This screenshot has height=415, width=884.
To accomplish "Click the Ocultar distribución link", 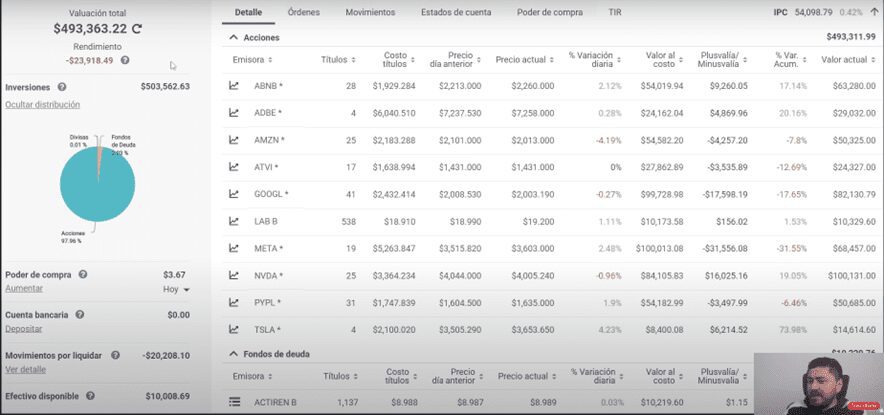I will [x=43, y=105].
